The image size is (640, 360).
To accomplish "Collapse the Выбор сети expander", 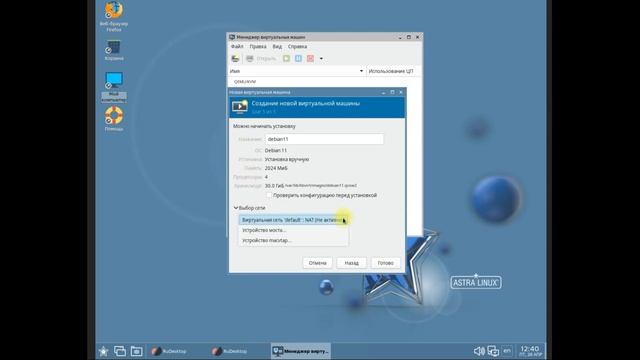I will tap(236, 208).
